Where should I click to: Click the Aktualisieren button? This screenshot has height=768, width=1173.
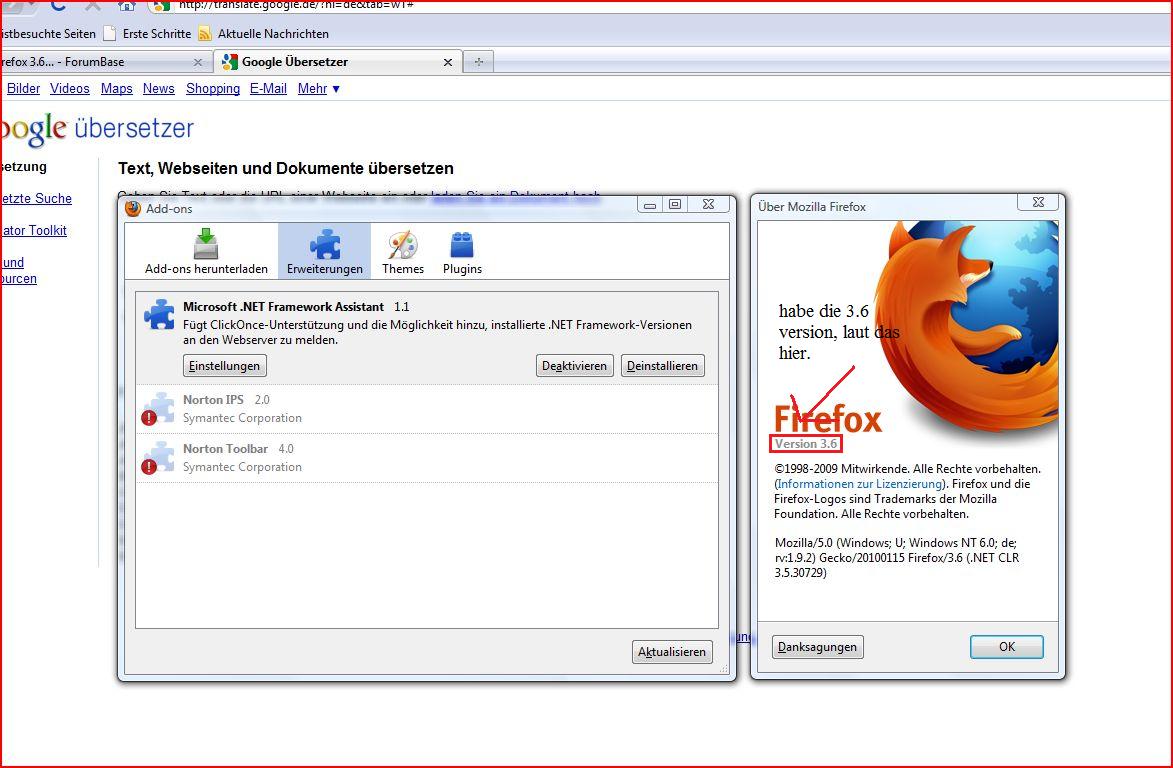672,651
